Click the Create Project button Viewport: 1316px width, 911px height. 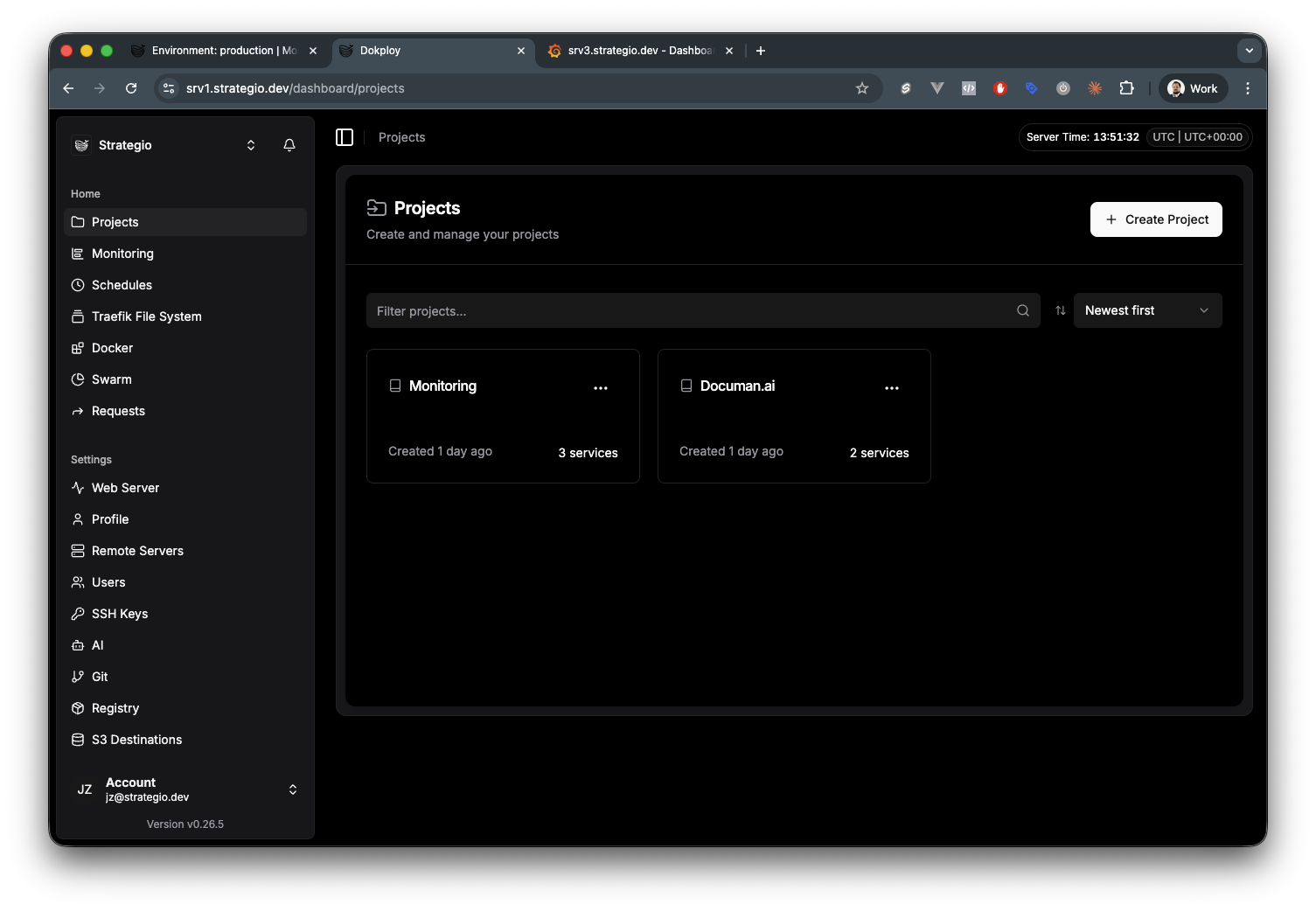(x=1155, y=219)
